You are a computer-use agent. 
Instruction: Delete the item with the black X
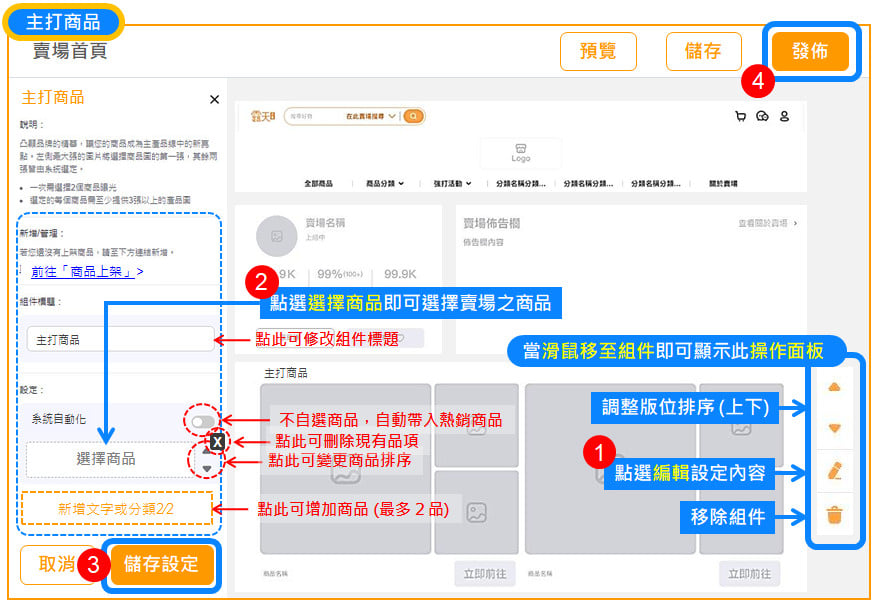point(217,441)
